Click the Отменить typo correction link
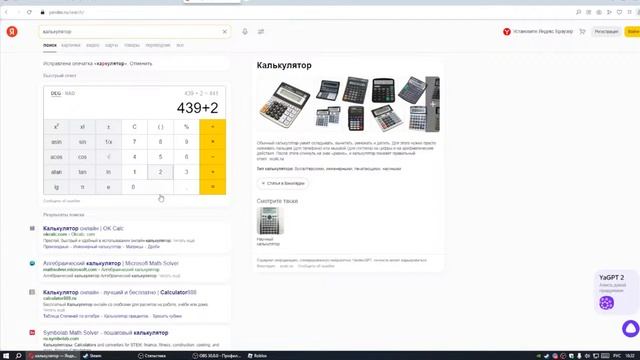Screen dimensions: 640x360 pos(141,64)
